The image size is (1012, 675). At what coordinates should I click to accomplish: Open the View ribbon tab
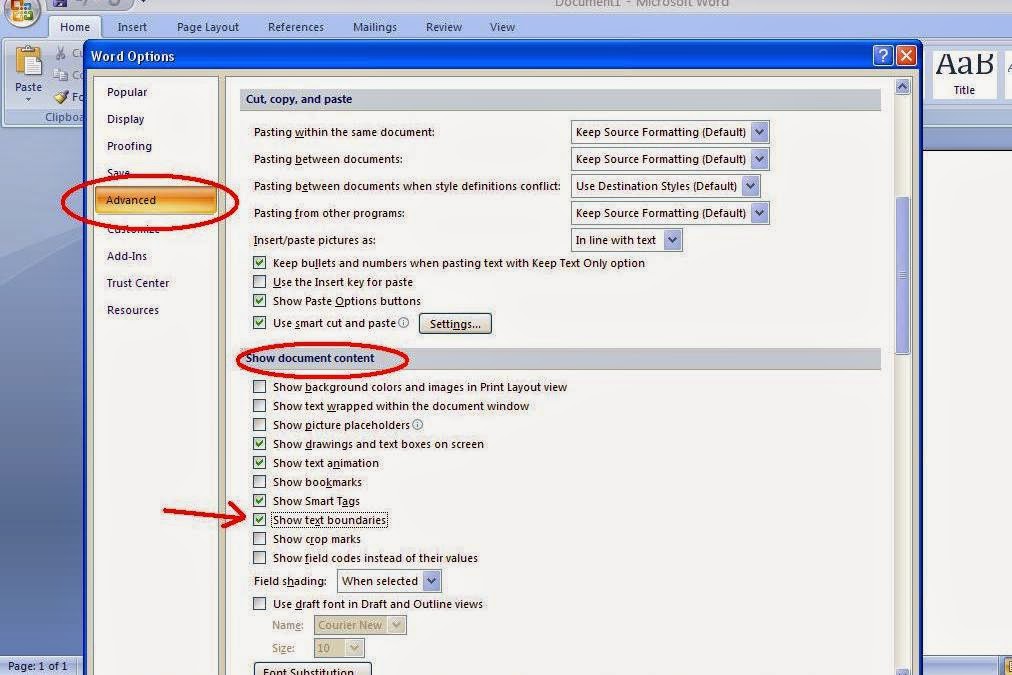point(502,27)
